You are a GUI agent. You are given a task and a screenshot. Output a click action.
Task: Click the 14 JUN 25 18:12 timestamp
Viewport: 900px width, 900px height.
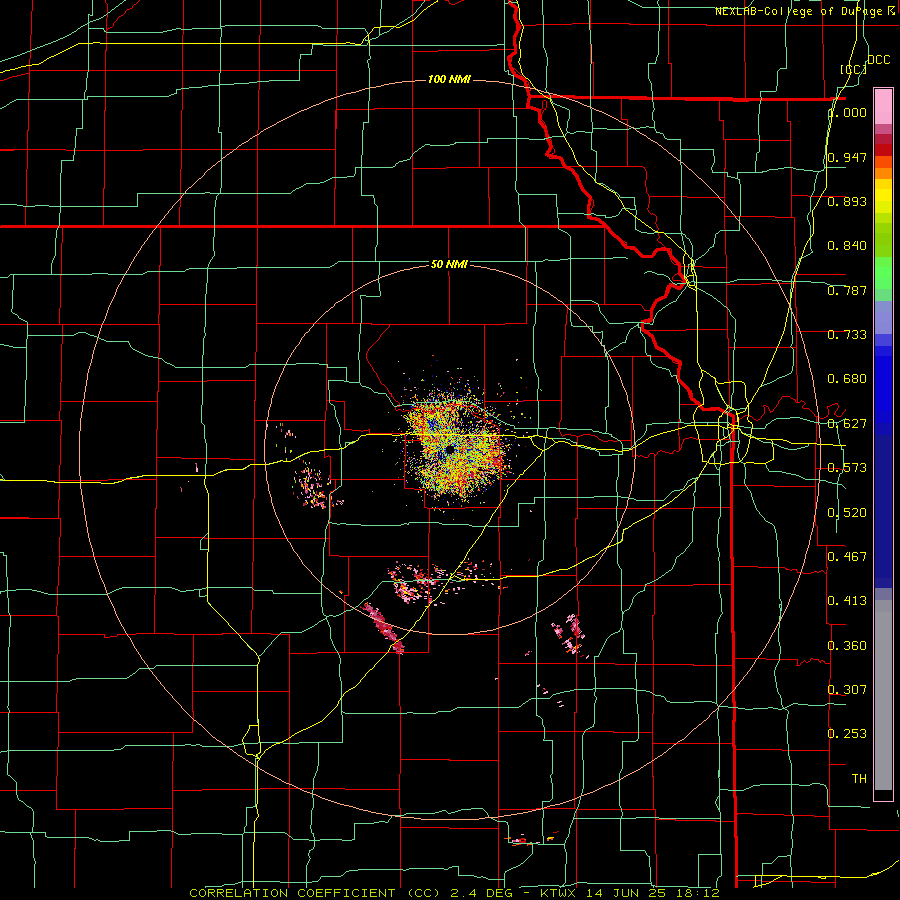pos(653,893)
